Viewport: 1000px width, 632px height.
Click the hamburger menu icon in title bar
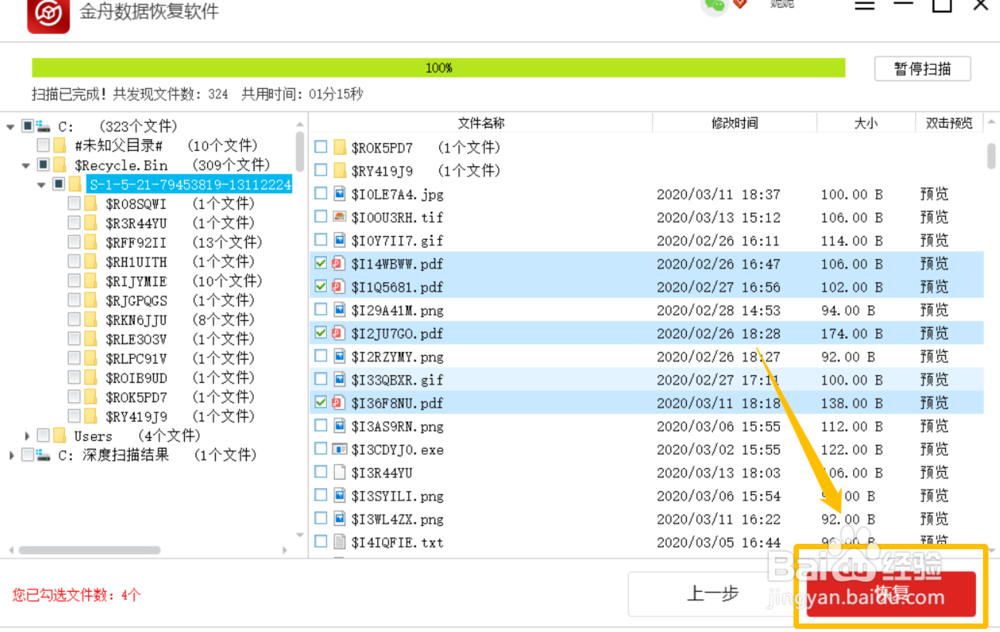pos(865,6)
